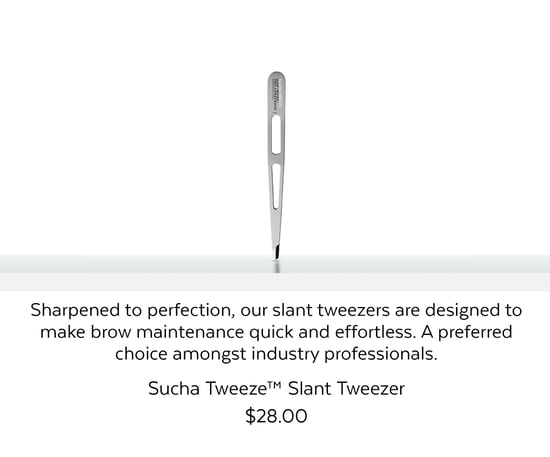Click the trademark symbol after Tweeze
550x457 pixels.
point(275,385)
